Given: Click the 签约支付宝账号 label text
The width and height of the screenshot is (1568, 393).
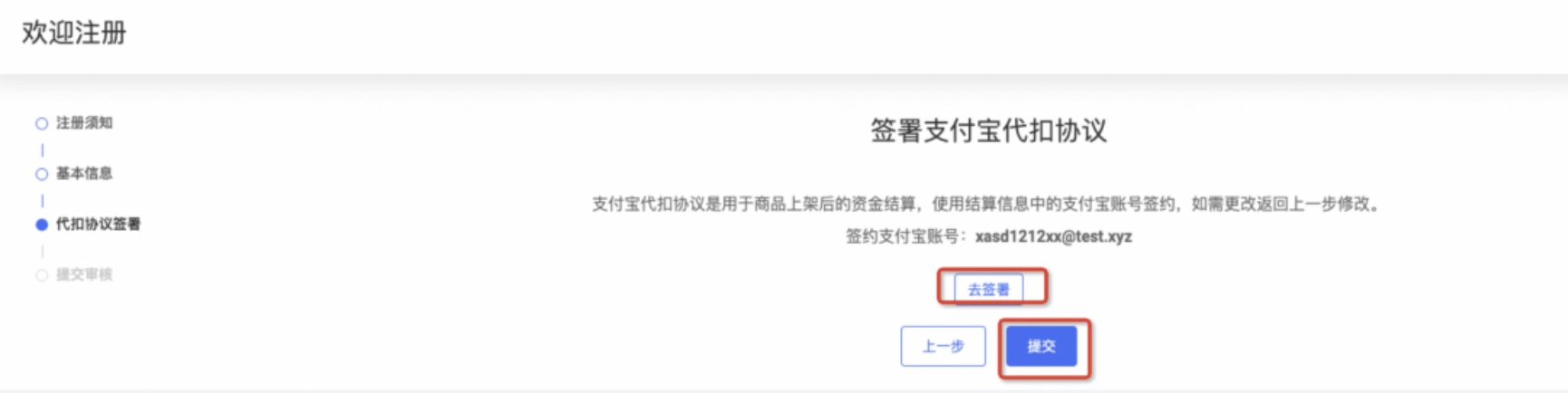Looking at the screenshot, I should (x=902, y=236).
